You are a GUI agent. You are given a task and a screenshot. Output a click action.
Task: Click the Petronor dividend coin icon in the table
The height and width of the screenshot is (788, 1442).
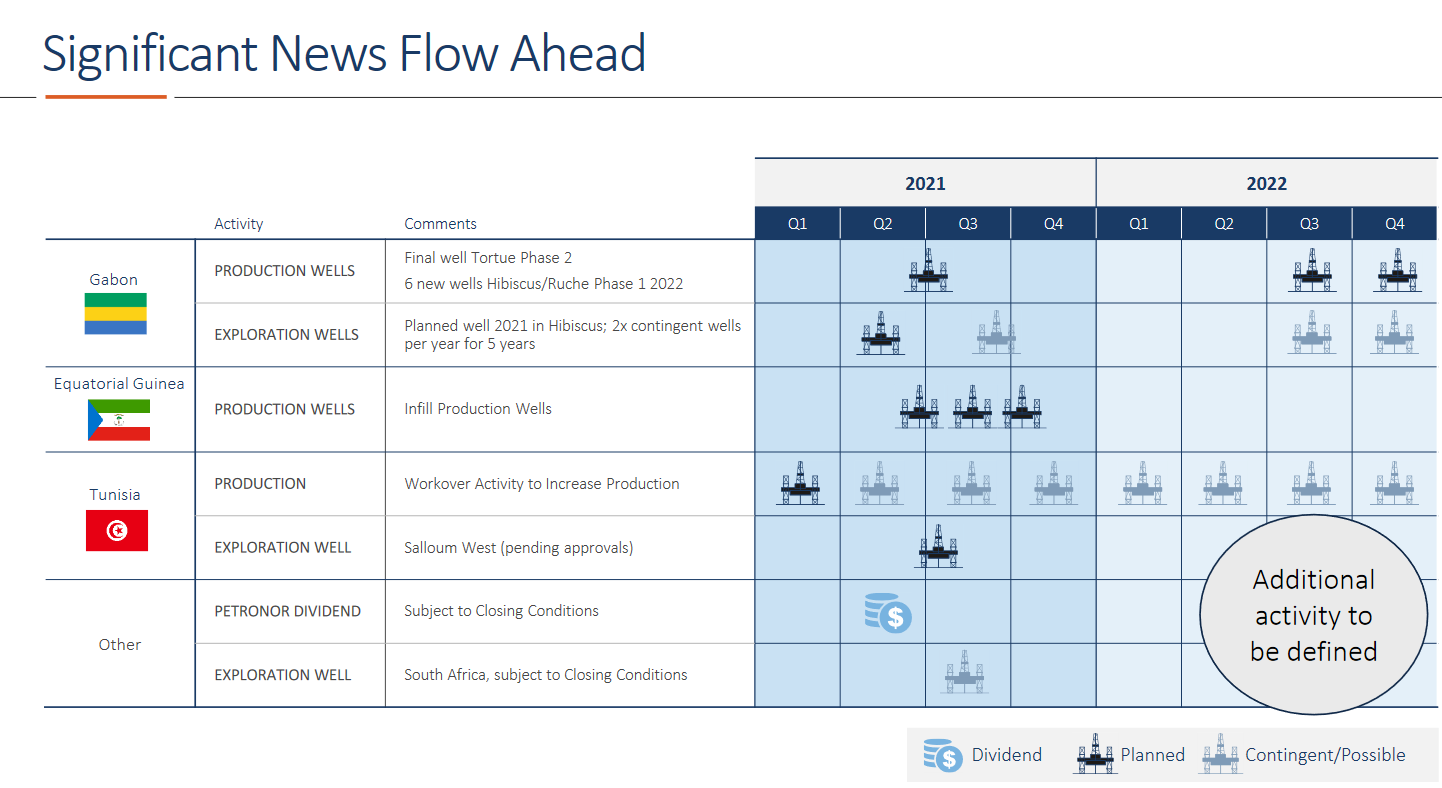click(888, 612)
